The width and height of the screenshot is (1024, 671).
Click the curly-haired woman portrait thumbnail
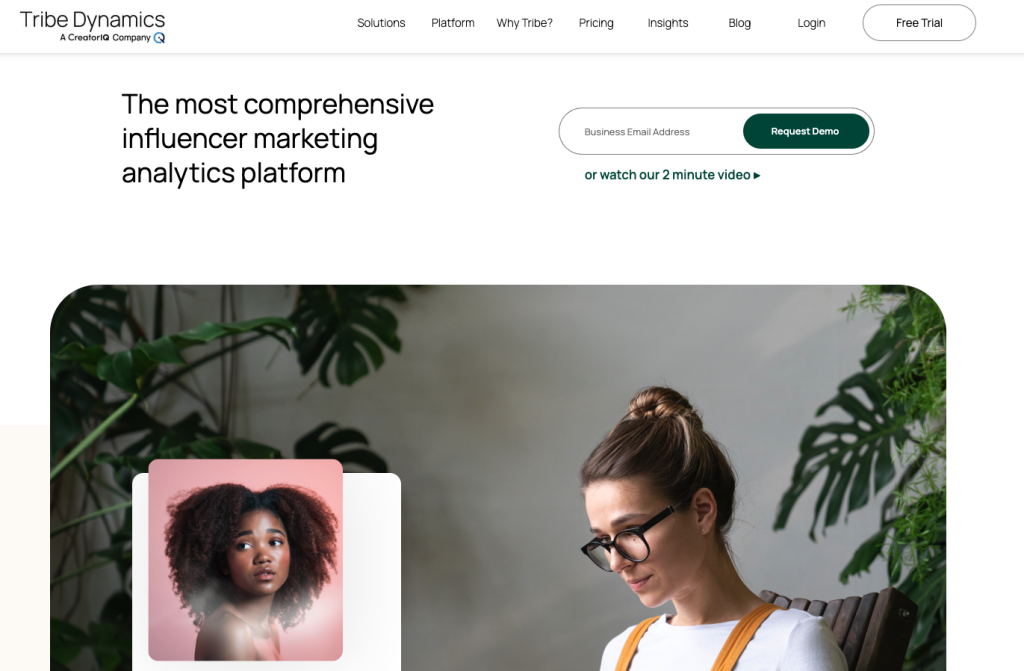[246, 560]
